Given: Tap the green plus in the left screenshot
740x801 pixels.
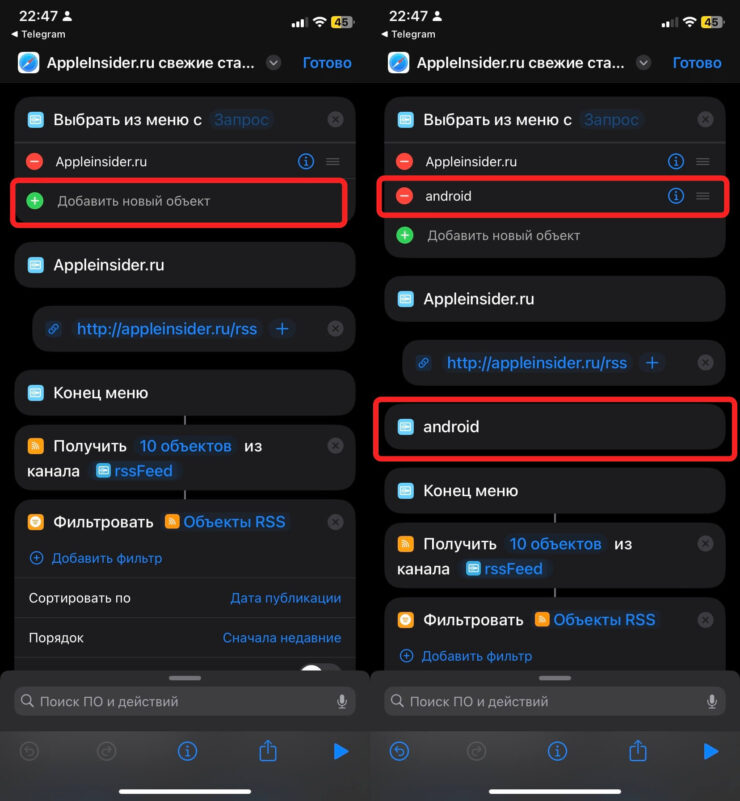Looking at the screenshot, I should tap(35, 201).
